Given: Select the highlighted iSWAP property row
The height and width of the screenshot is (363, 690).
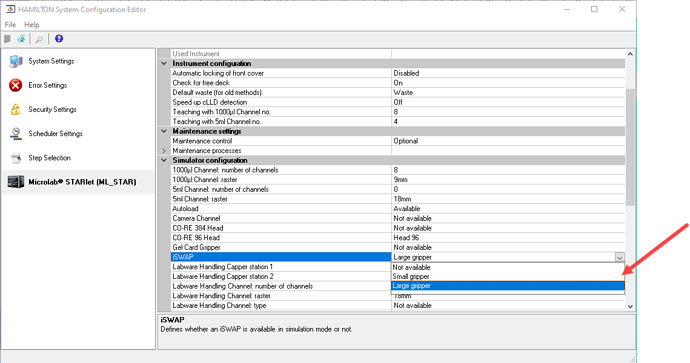Looking at the screenshot, I should click(281, 257).
